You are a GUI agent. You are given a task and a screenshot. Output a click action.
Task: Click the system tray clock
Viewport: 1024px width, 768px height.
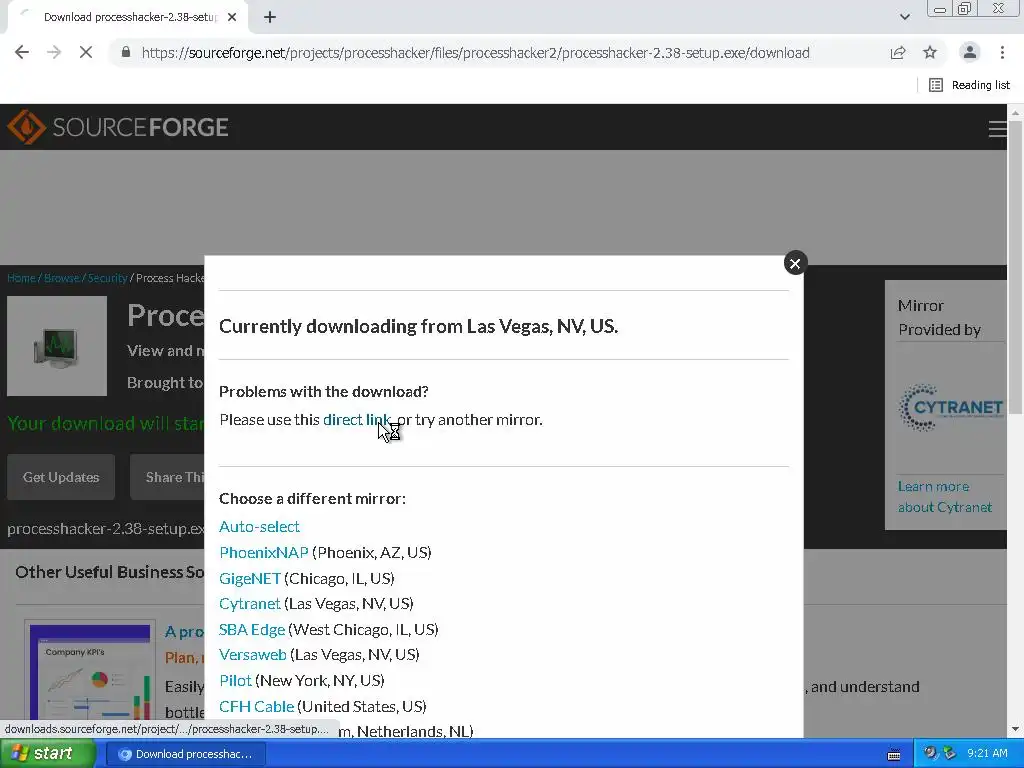click(x=987, y=754)
